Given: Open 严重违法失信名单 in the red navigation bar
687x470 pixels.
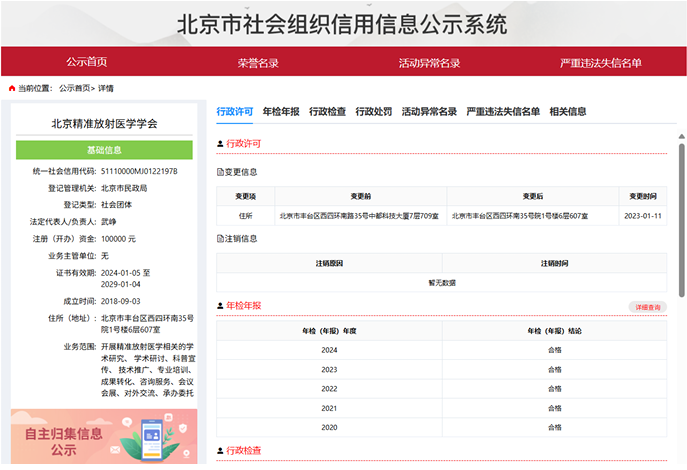Looking at the screenshot, I should pos(601,62).
